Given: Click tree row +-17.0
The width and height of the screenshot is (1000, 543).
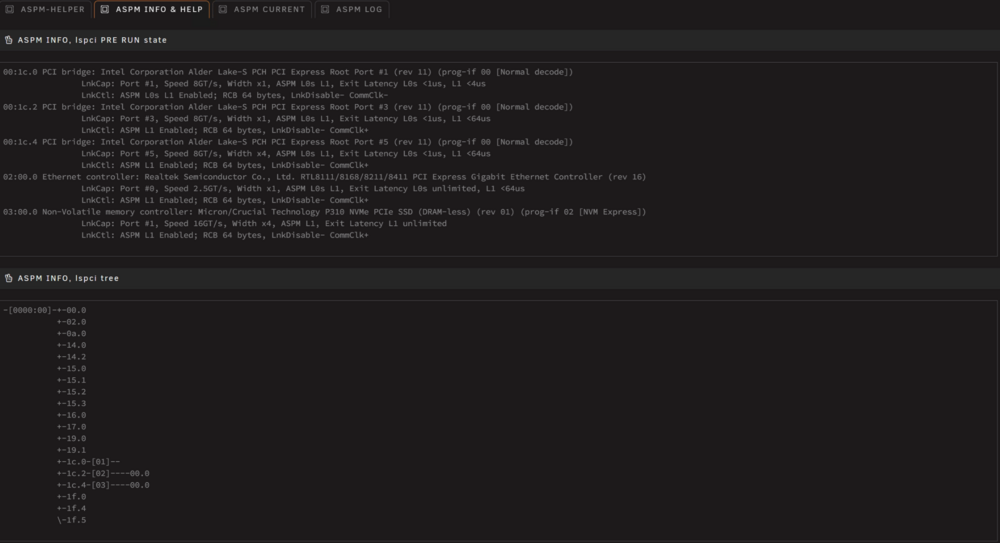Looking at the screenshot, I should tap(71, 427).
